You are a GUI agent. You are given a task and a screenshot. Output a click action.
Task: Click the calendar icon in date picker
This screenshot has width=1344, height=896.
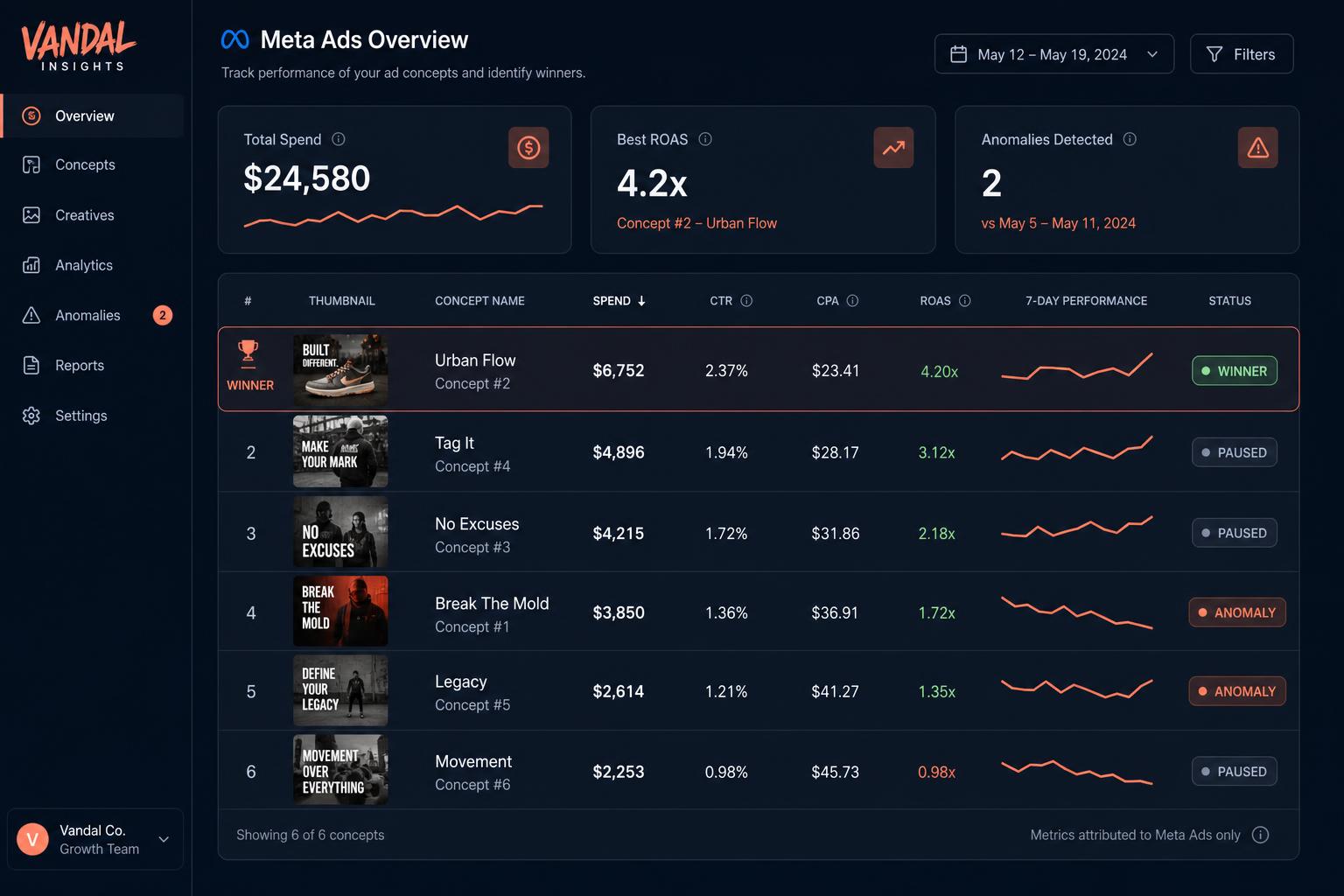(x=959, y=54)
